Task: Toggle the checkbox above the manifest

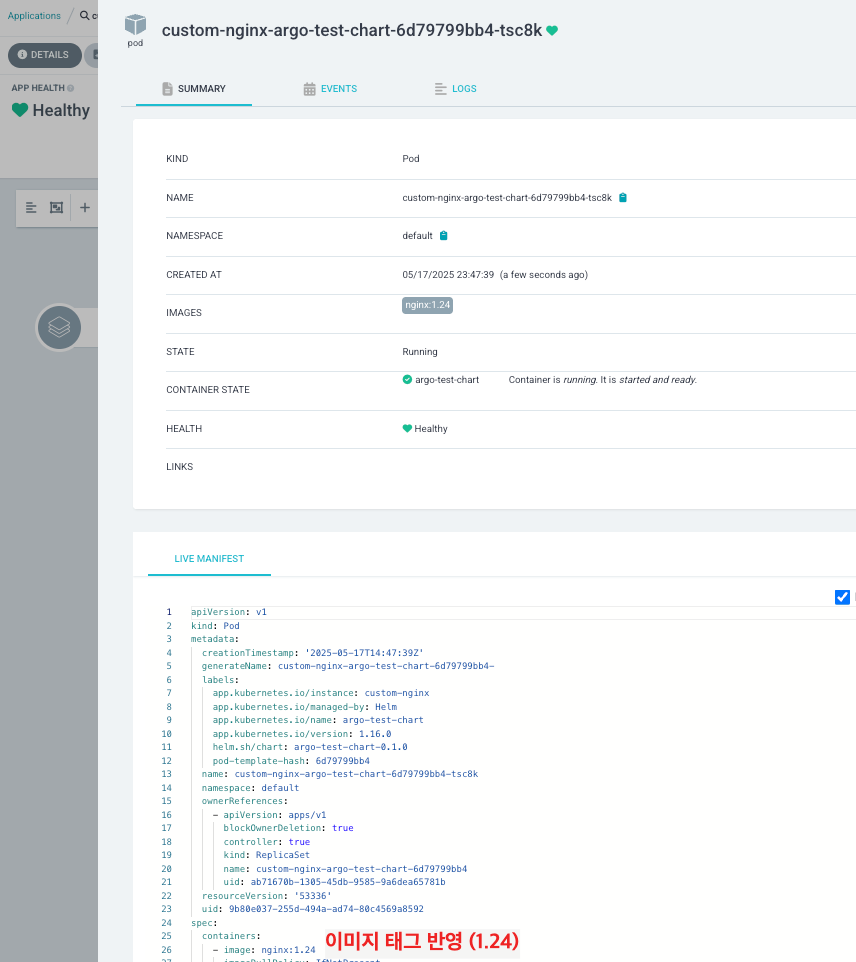Action: point(843,597)
